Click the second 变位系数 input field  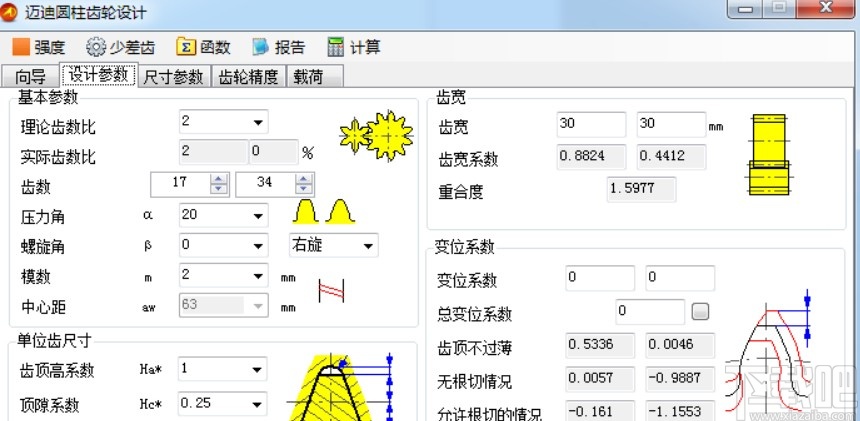[680, 278]
